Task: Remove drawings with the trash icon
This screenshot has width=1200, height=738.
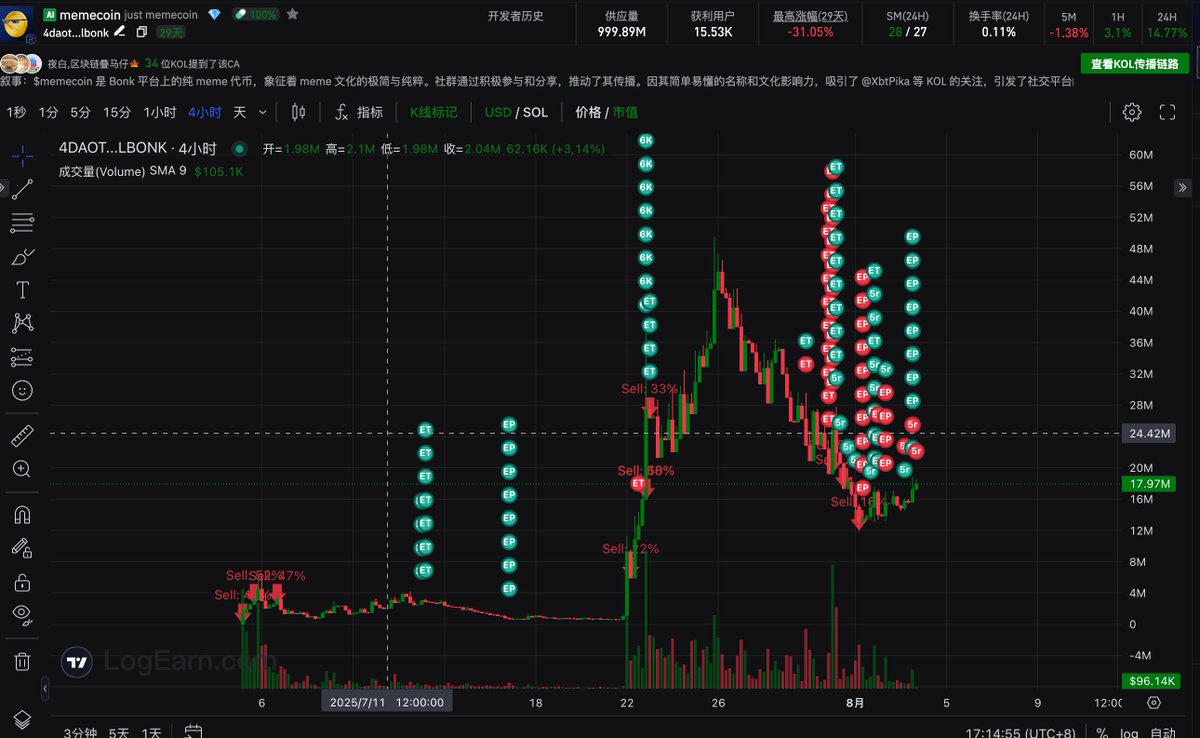Action: 22,660
